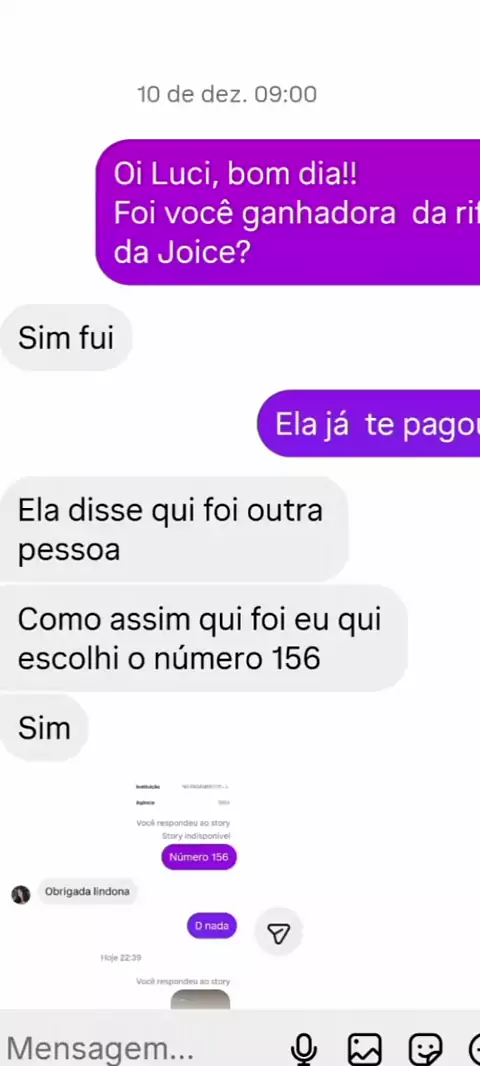Tap the paper-plane share icon beside image

point(279,933)
